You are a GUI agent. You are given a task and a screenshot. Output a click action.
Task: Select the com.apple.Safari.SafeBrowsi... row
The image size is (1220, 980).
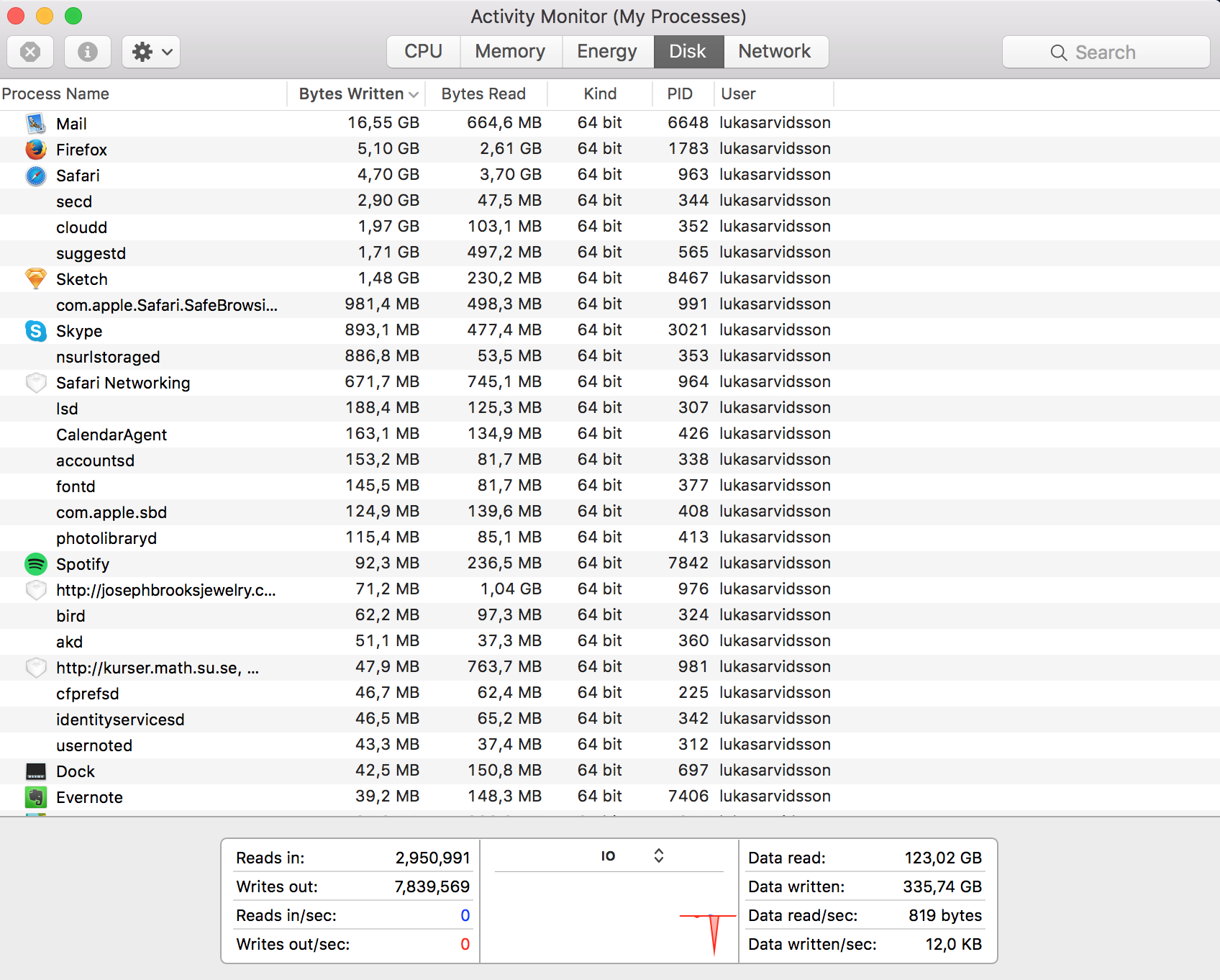pyautogui.click(x=610, y=304)
